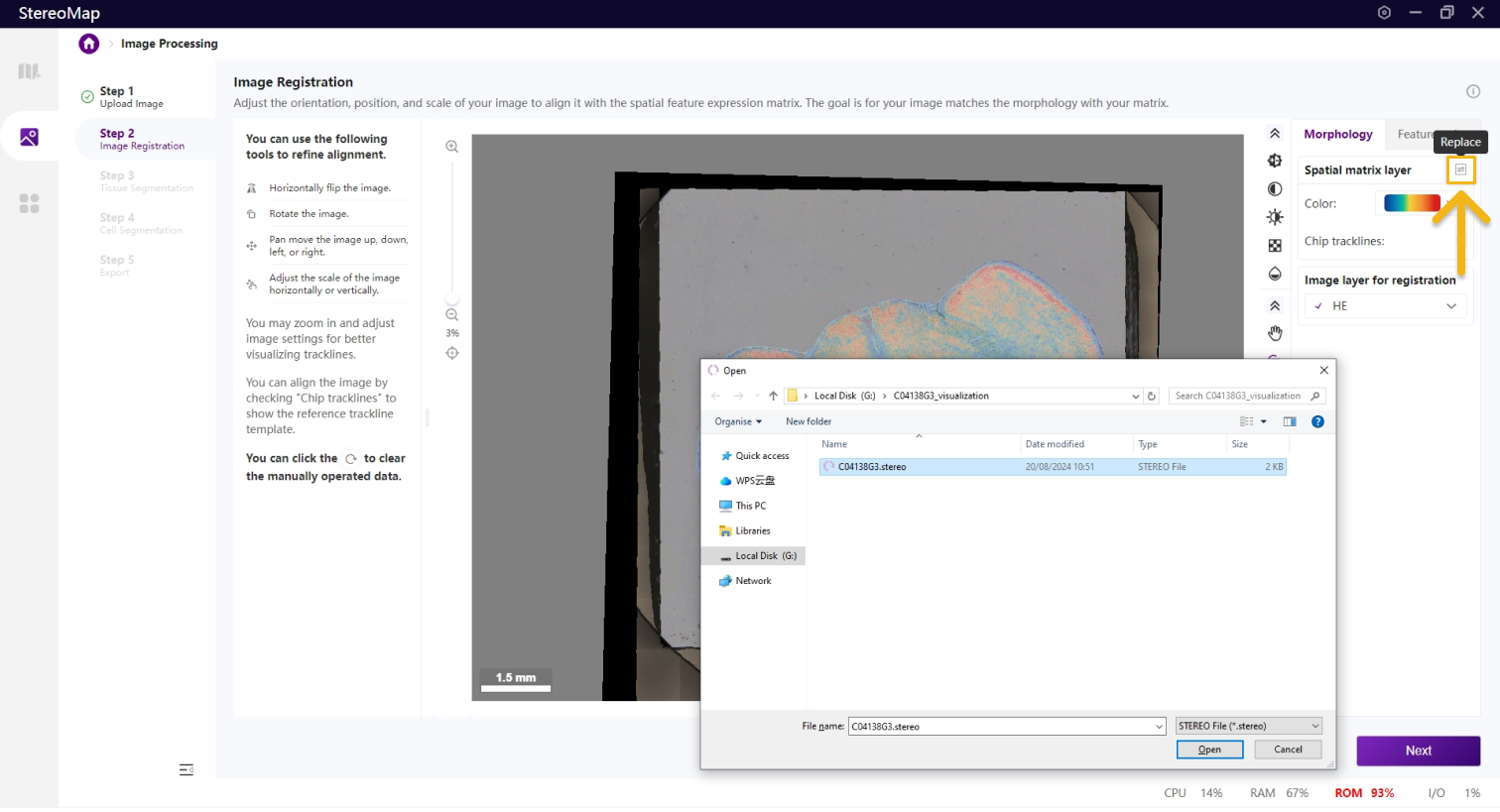Click the checkerboard opacity tool icon
The height and width of the screenshot is (812, 1500).
point(1275,246)
